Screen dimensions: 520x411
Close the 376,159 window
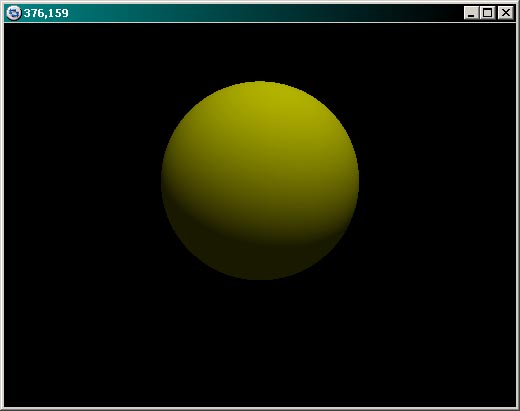506,13
